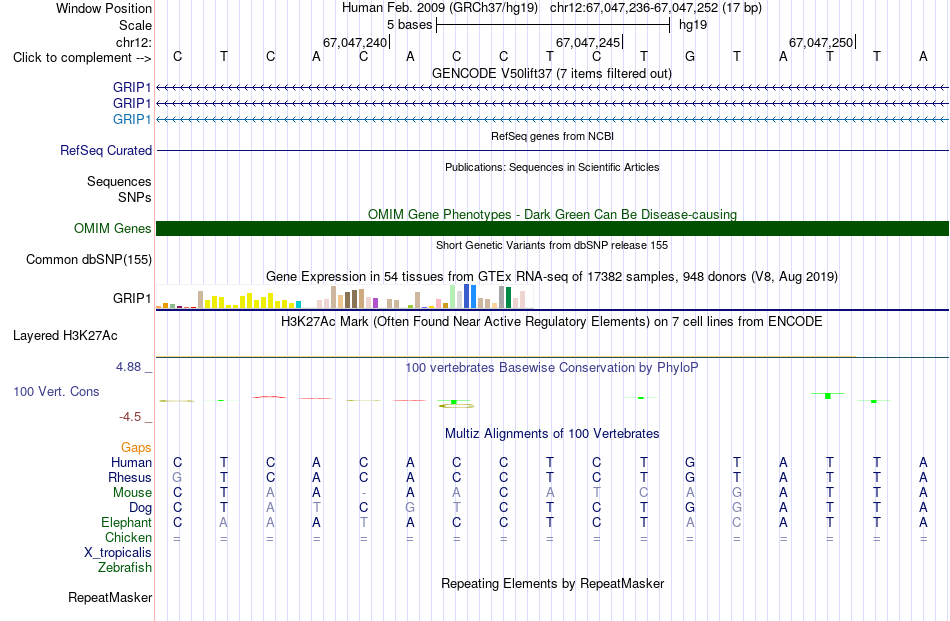This screenshot has height=621, width=950.
Task: Click the Human Feb. 2009 (GRCh37/hg19) title
Action: coord(440,8)
